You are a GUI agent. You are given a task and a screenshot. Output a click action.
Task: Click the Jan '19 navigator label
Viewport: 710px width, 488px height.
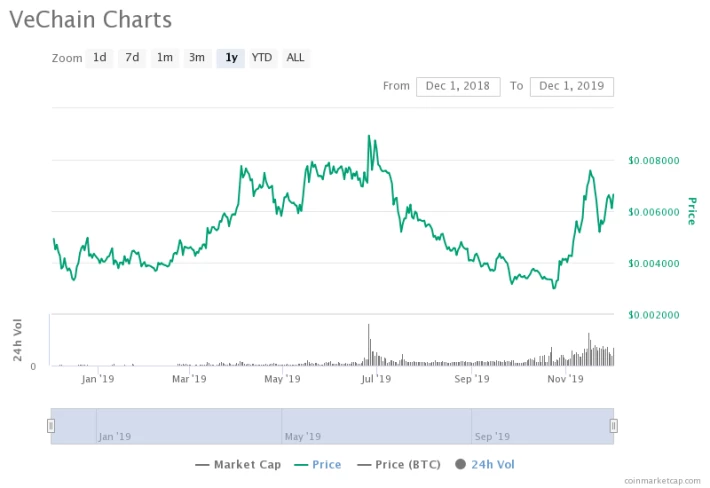tap(115, 436)
